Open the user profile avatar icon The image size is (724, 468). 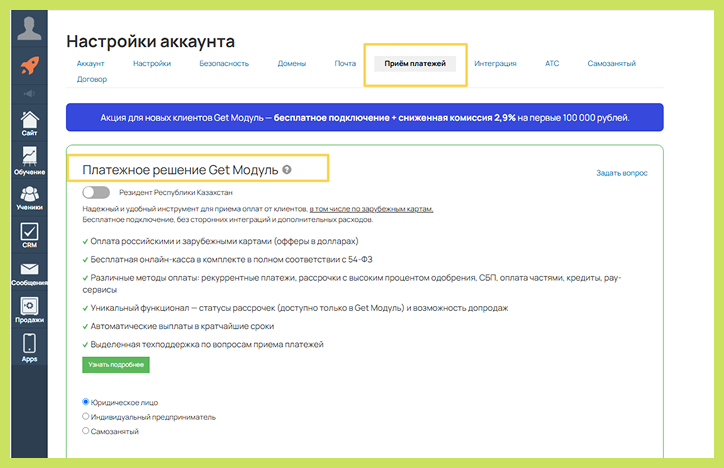(x=29, y=29)
